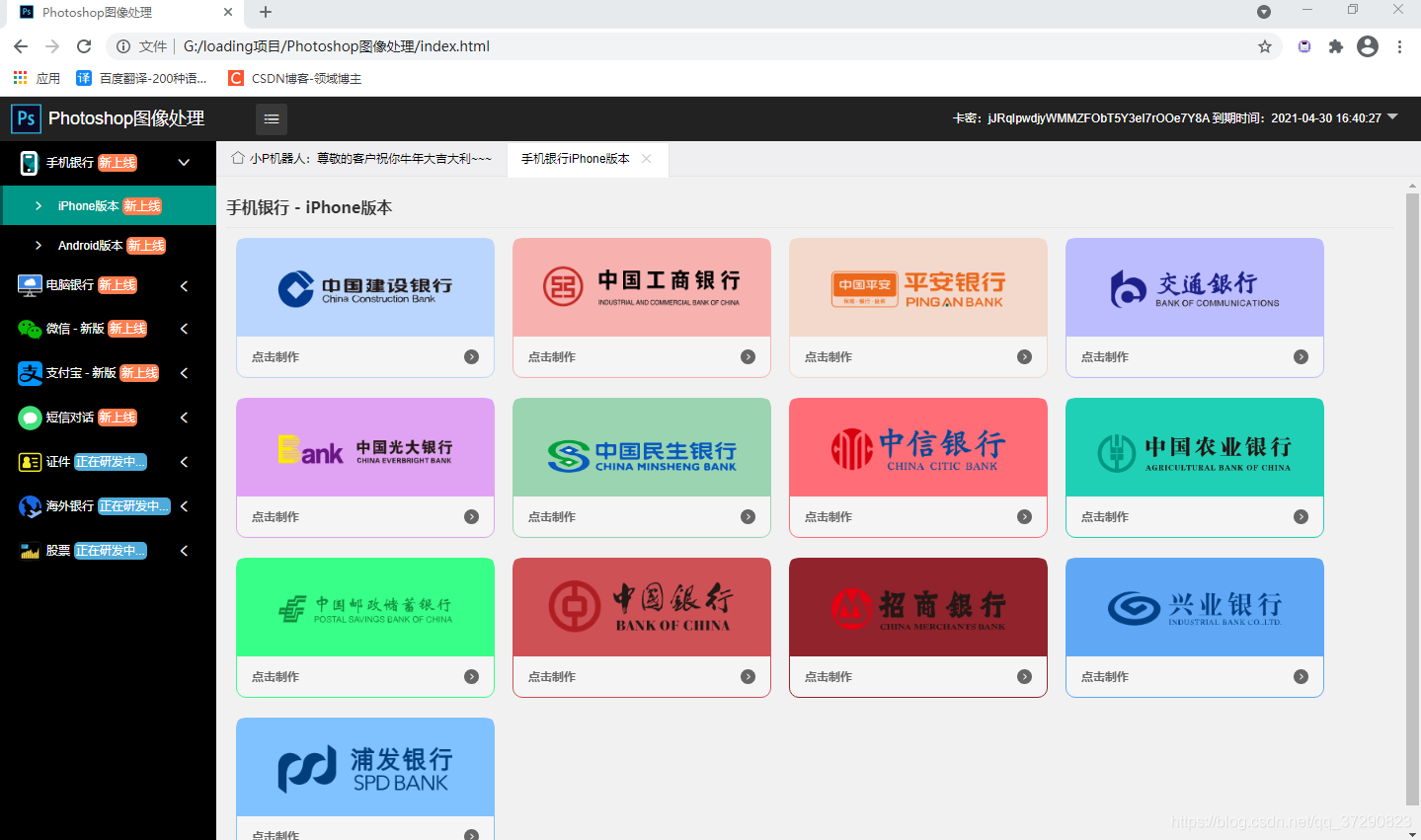Screen dimensions: 1421x840
Task: Open the CSDN博客 bookmark
Action: coord(294,79)
